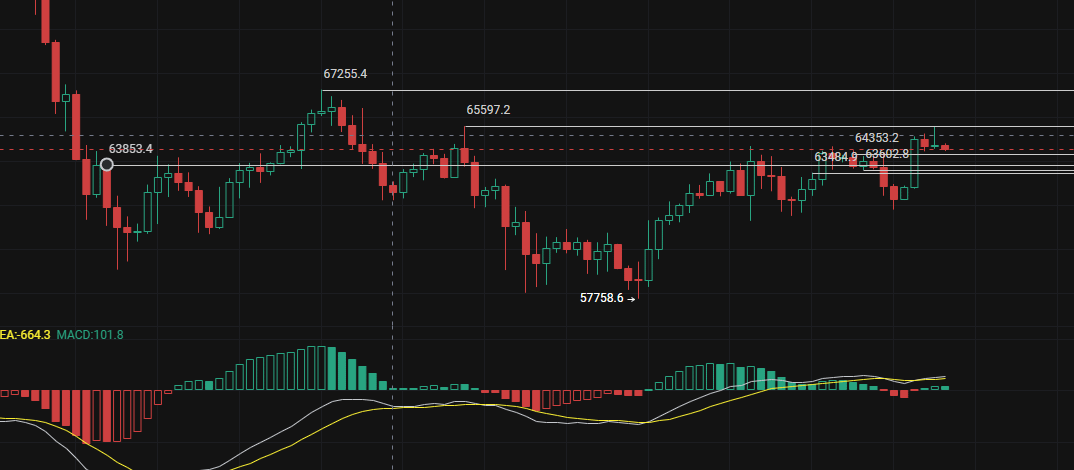Screen dimensions: 1074x470
Task: Click the yellow EA:-664.3 indicator value
Action: click(25, 335)
